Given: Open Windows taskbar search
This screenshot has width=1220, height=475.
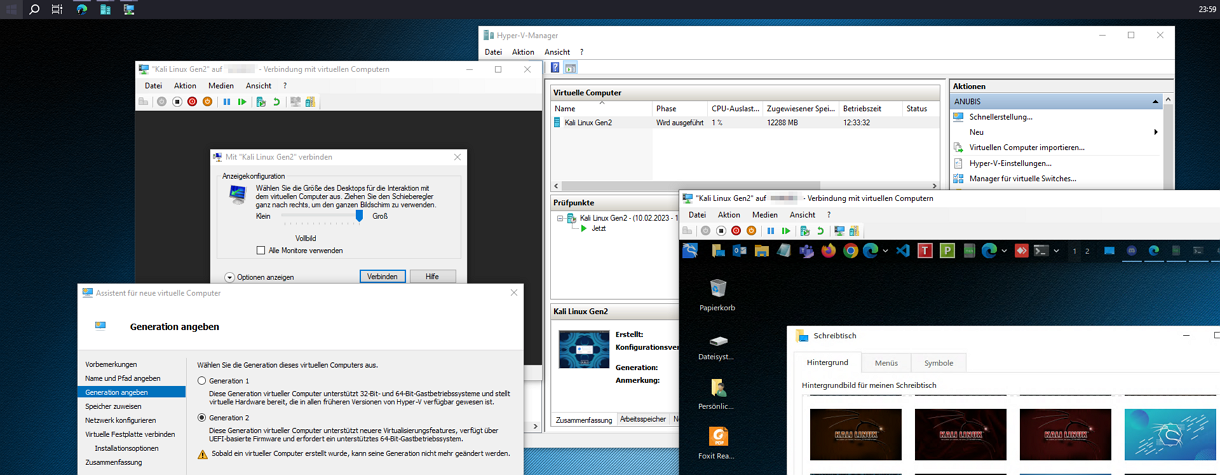Looking at the screenshot, I should [34, 9].
